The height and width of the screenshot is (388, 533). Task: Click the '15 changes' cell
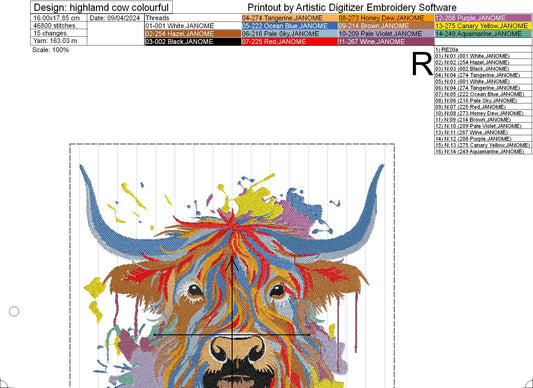tap(59, 33)
